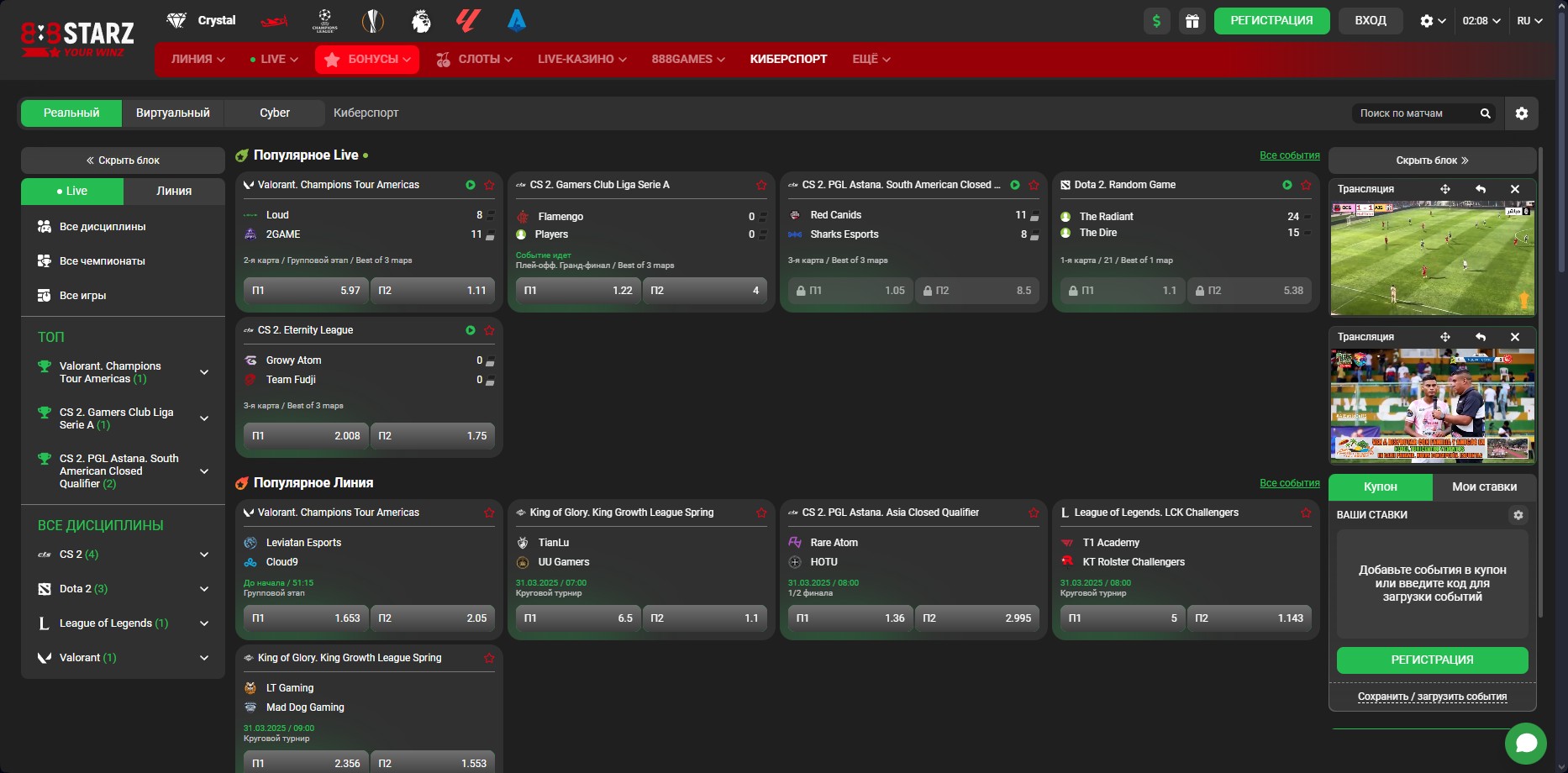
Task: Open the Serie A icon shortcut
Action: [x=517, y=20]
